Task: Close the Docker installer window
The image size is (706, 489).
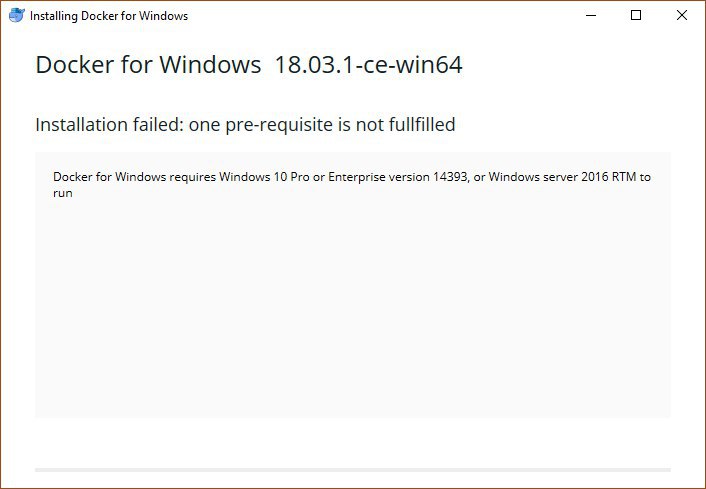Action: point(681,16)
